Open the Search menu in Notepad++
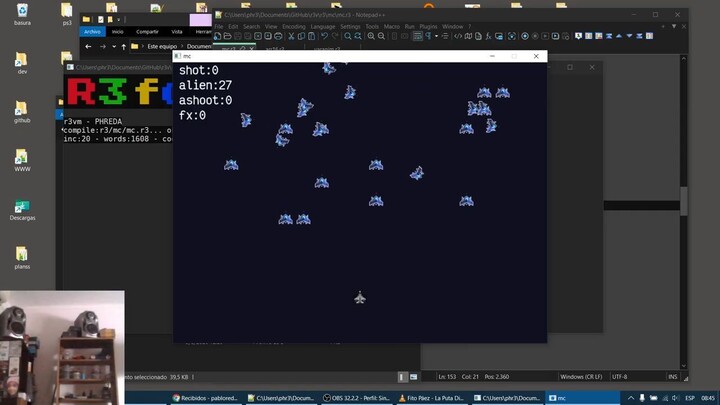This screenshot has width=720, height=405. coord(251,27)
